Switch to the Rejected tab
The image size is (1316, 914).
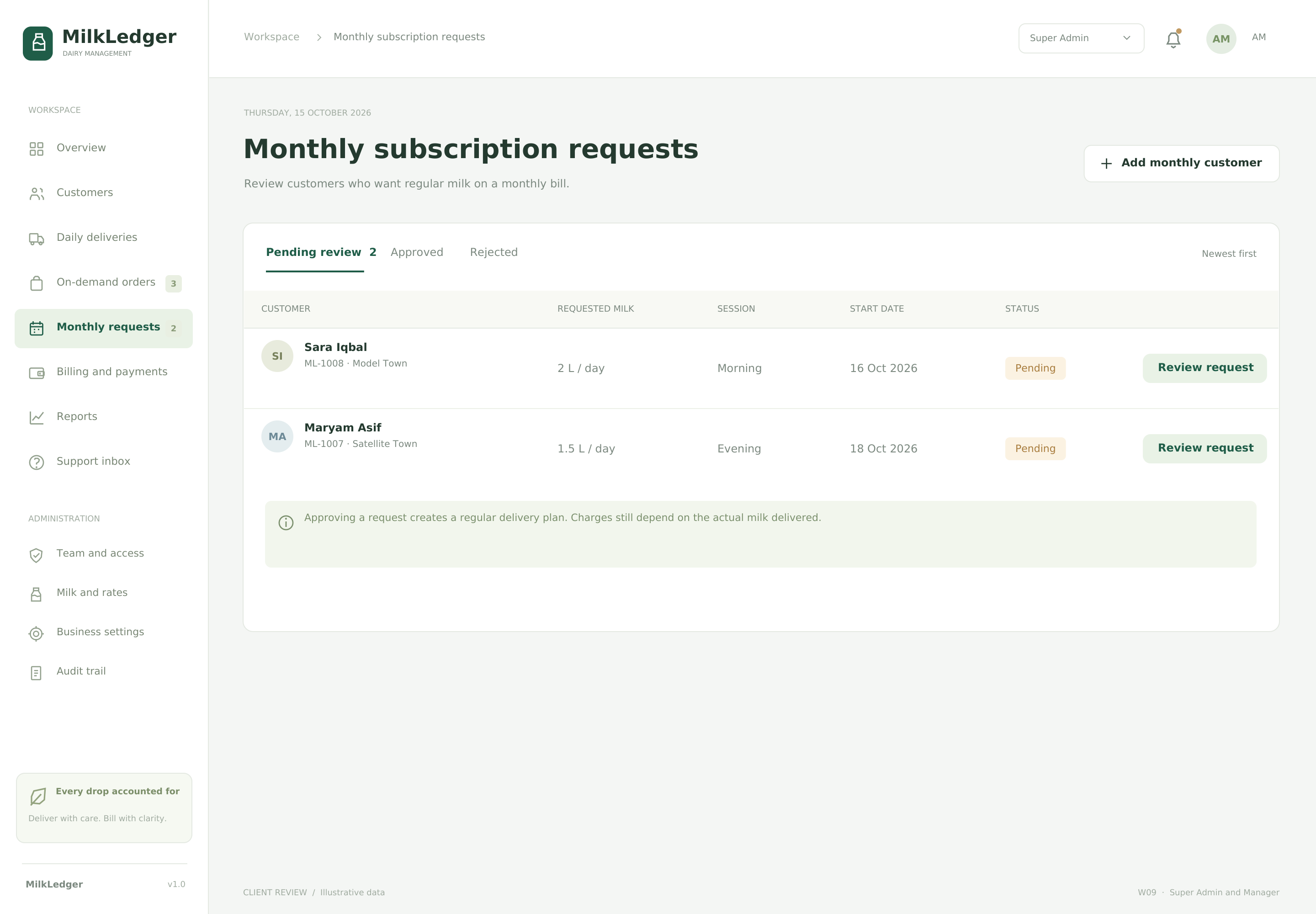pyautogui.click(x=493, y=253)
